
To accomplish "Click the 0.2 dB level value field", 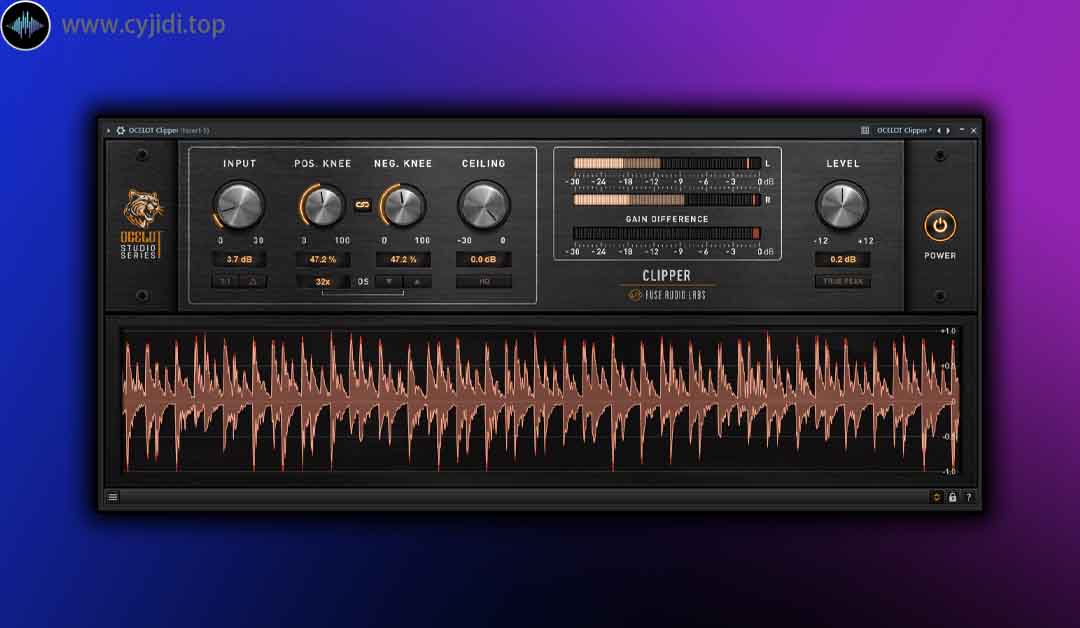I will (842, 260).
